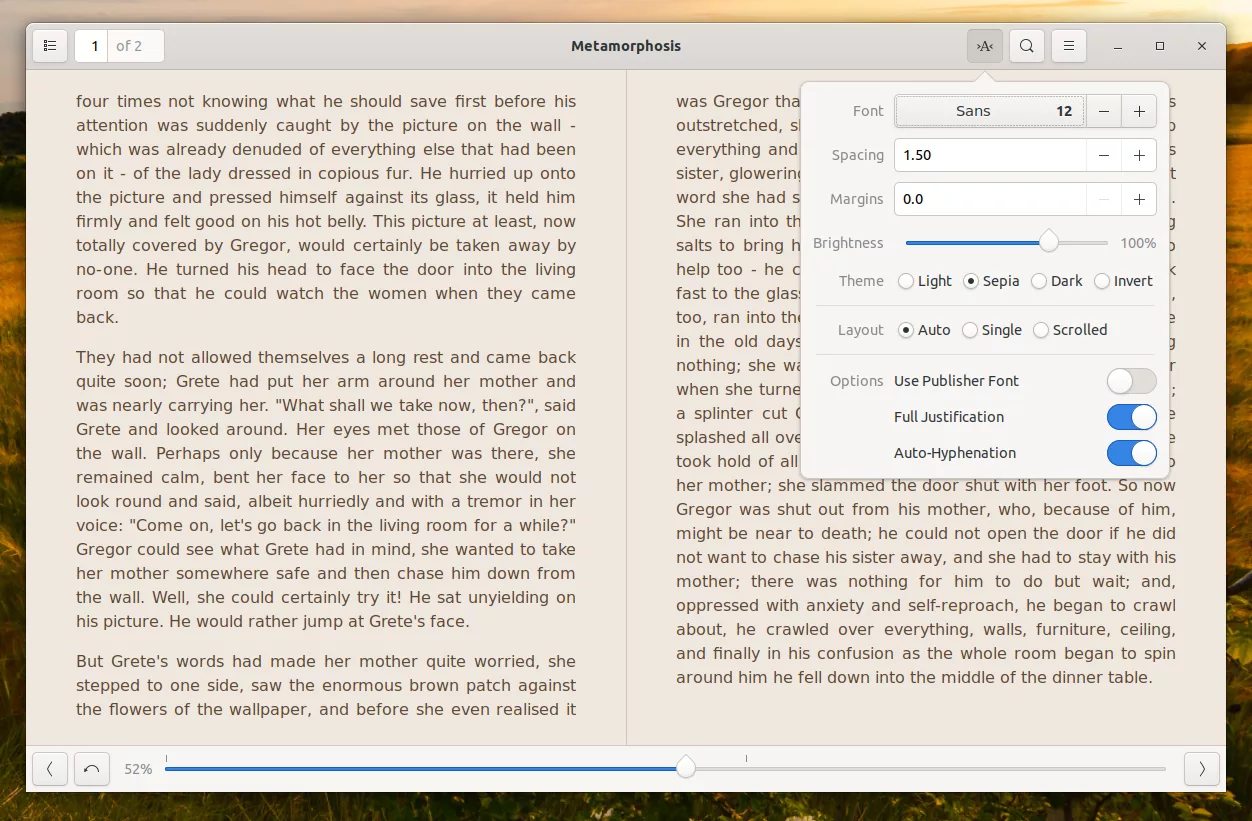
Task: Select the Dark theme
Action: (1040, 281)
